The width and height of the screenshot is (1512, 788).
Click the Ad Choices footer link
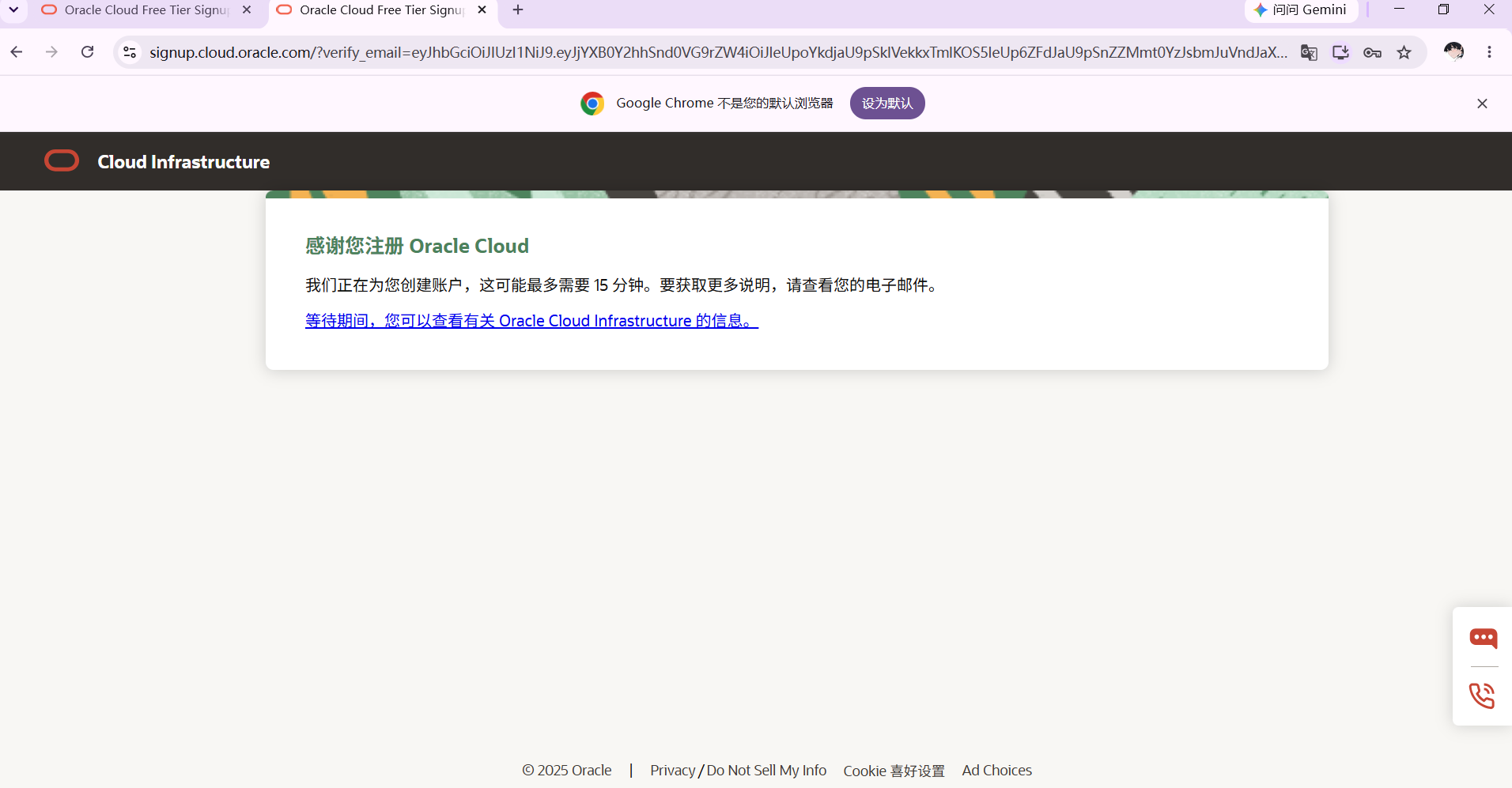coord(996,771)
